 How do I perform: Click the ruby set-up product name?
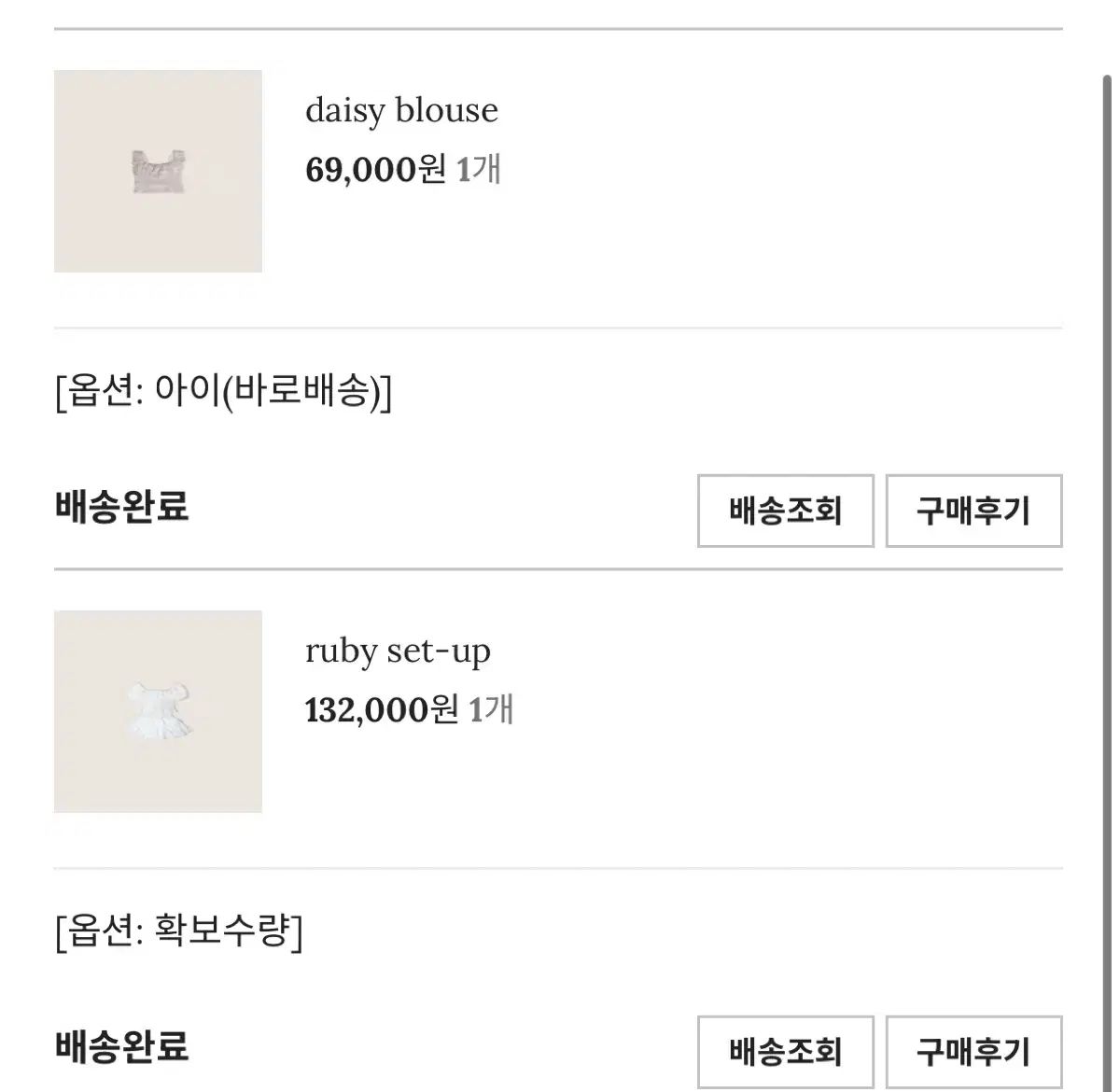tap(398, 651)
